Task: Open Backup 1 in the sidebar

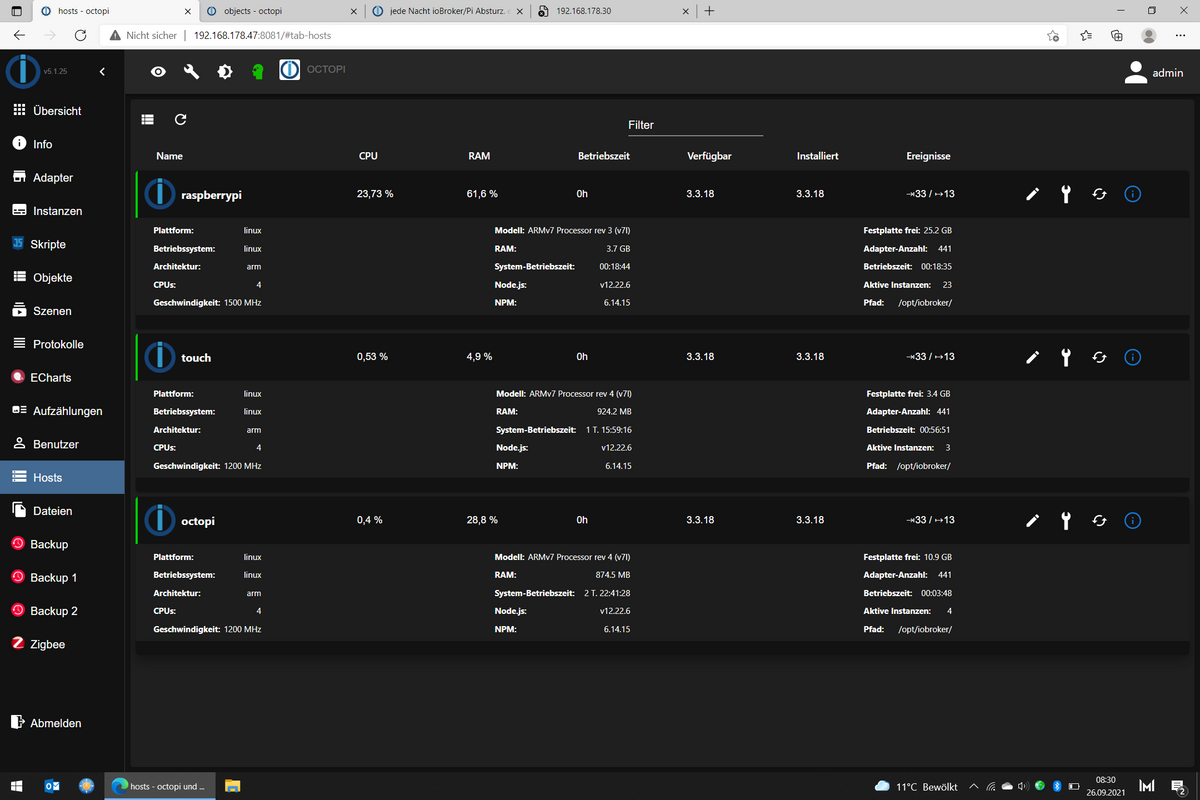Action: coord(62,577)
